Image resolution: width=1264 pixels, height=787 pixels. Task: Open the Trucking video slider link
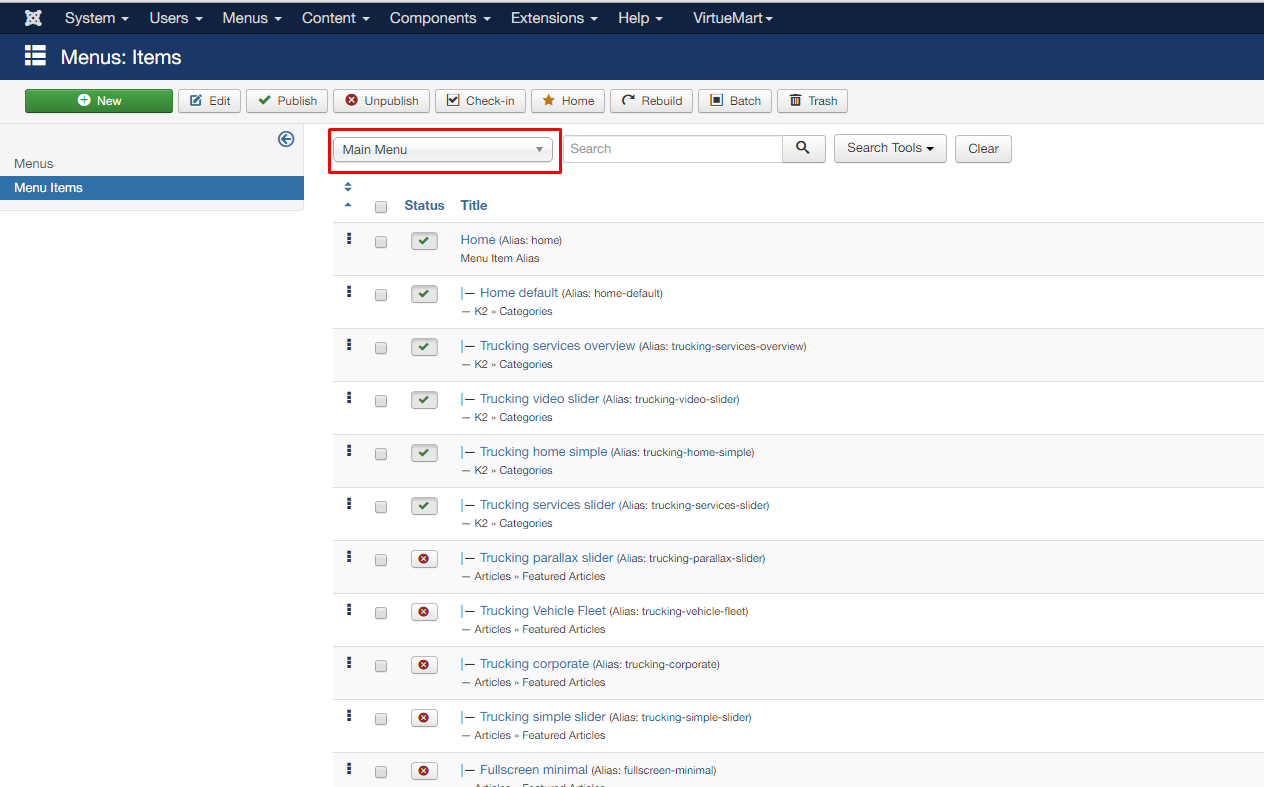(539, 399)
